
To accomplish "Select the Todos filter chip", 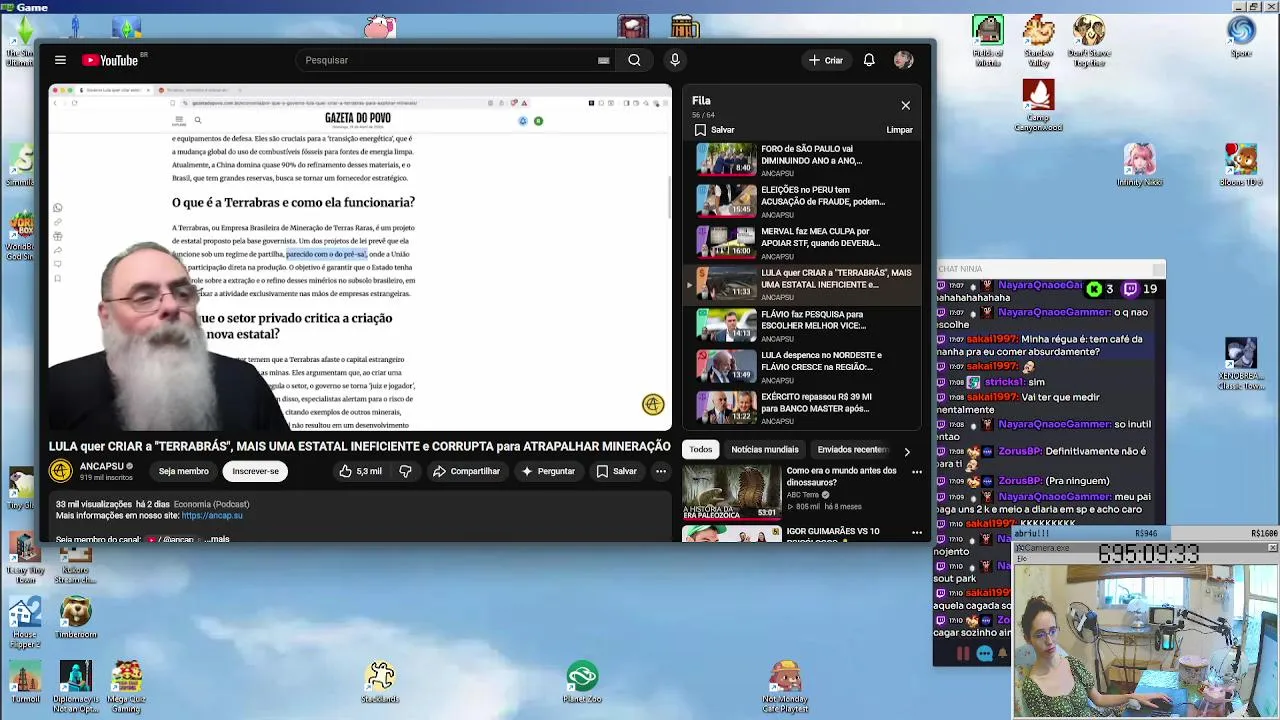I will (x=701, y=450).
